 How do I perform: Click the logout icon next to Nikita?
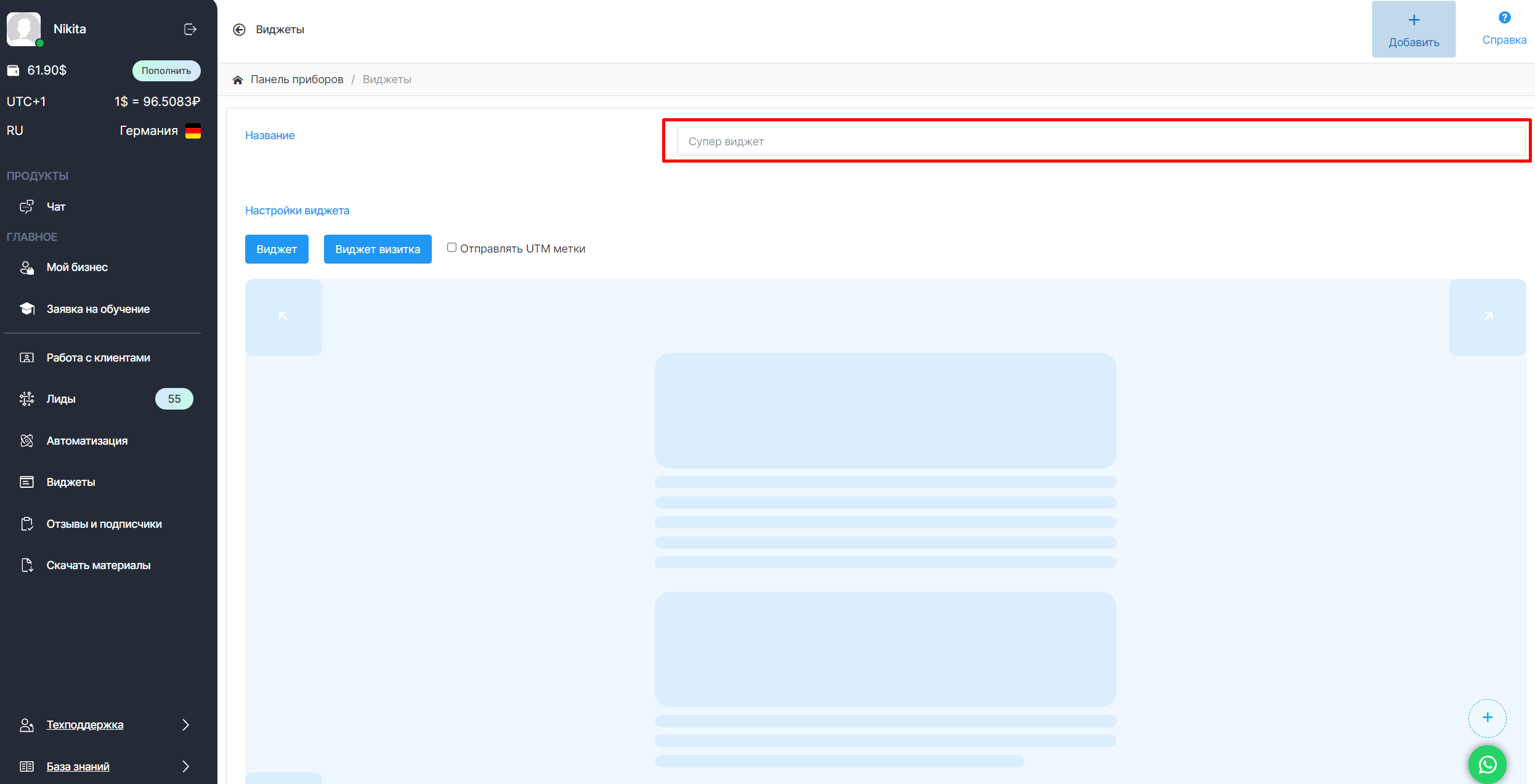190,29
